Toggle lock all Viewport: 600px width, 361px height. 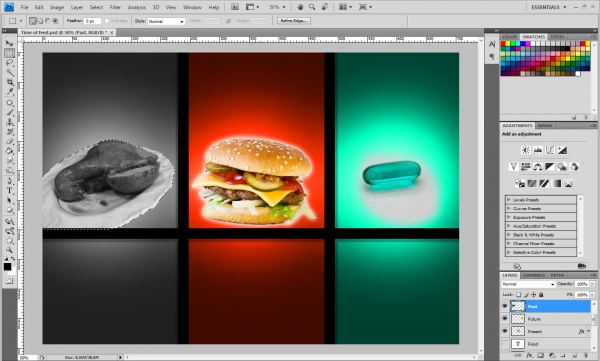coord(541,295)
